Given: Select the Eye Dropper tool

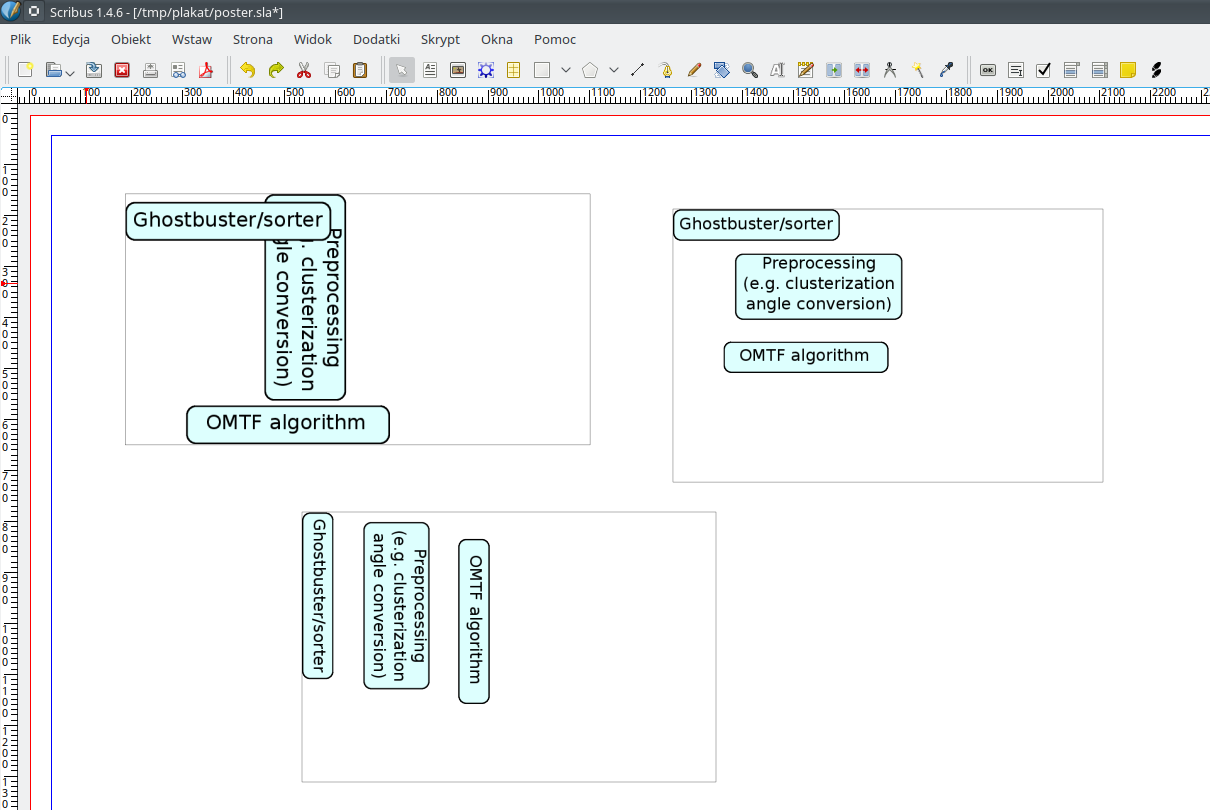Looking at the screenshot, I should [x=946, y=70].
